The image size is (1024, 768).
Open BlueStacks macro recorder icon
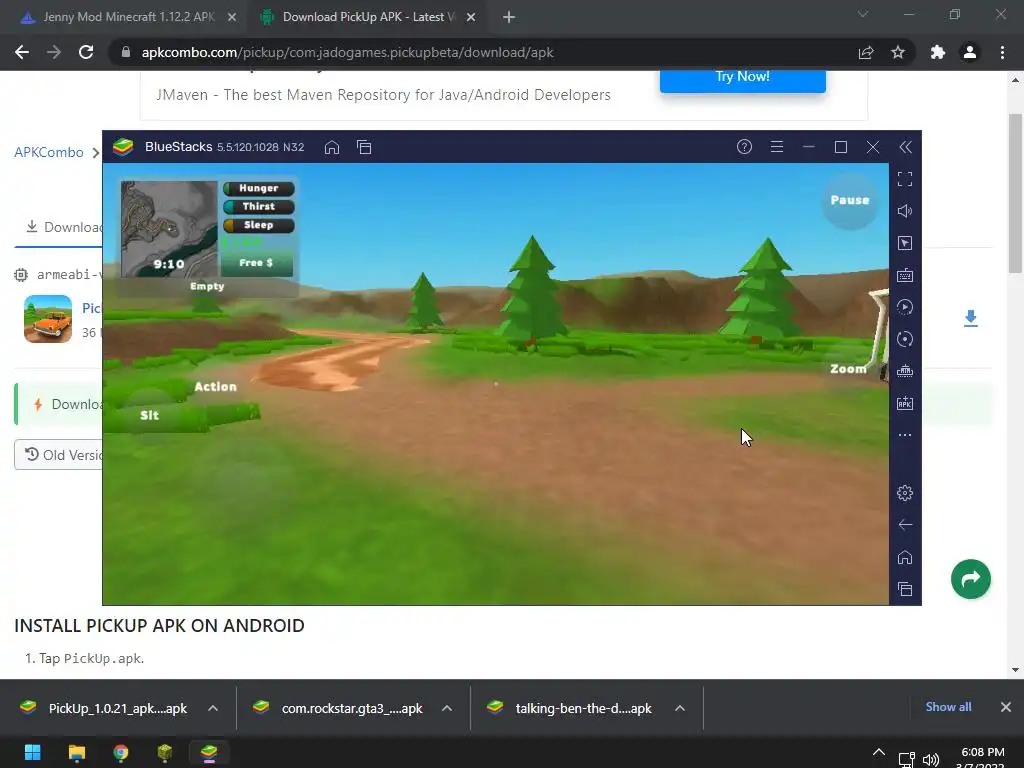pyautogui.click(x=905, y=307)
